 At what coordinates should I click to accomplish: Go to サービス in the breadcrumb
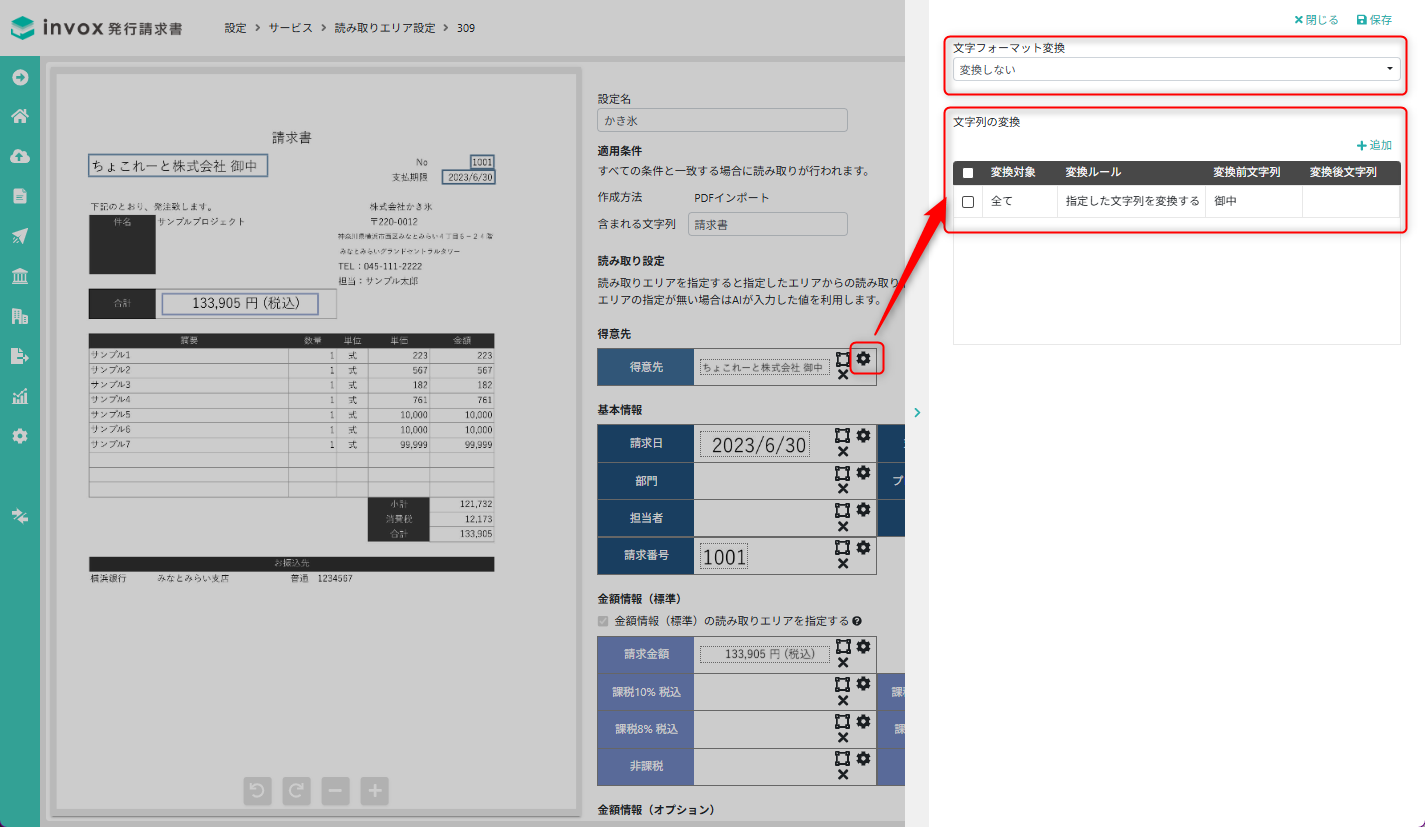coord(290,28)
